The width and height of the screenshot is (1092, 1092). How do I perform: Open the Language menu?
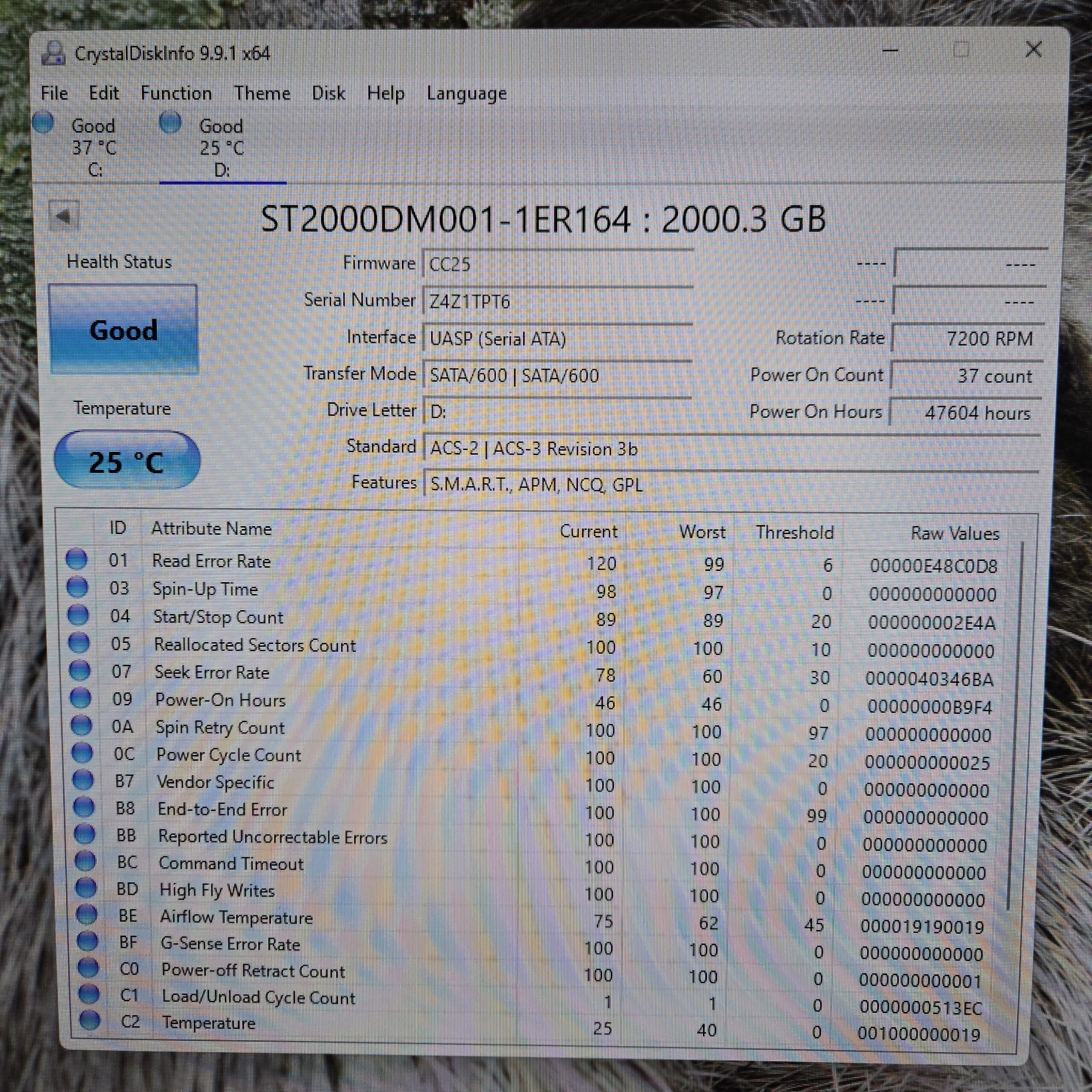(466, 94)
